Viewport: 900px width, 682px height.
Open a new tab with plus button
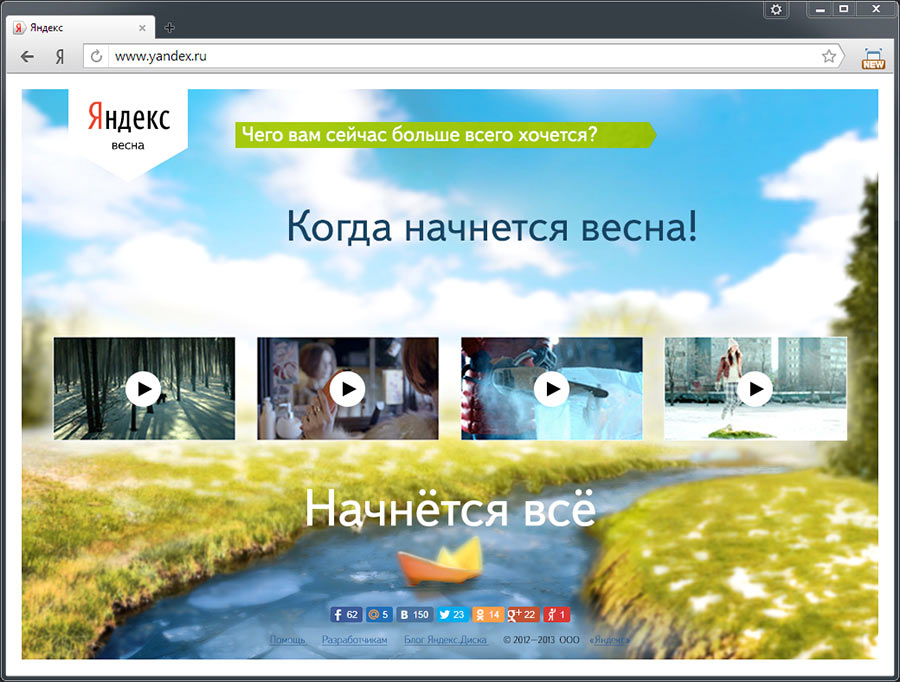[x=169, y=28]
